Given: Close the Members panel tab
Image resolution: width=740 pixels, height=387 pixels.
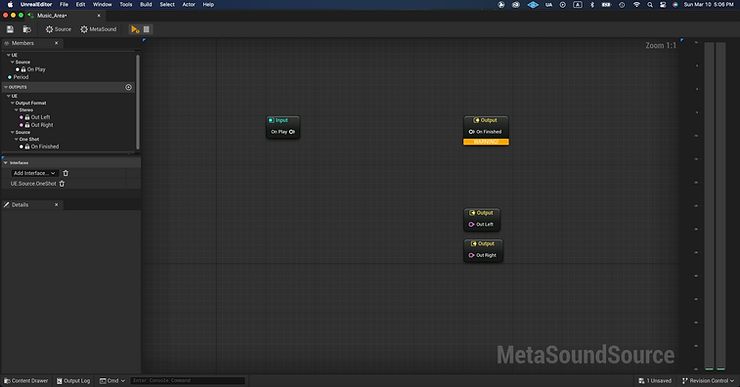Looking at the screenshot, I should pos(57,43).
